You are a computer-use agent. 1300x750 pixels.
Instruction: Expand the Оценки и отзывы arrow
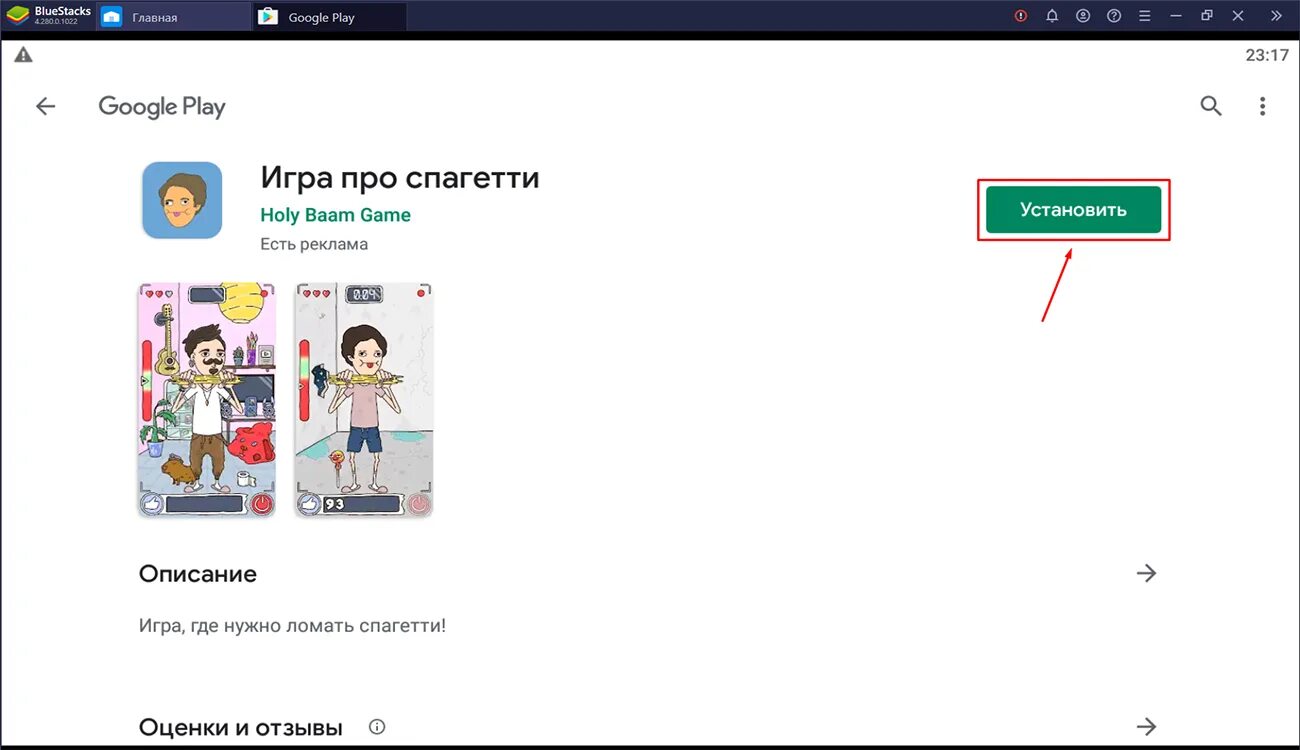[1146, 726]
